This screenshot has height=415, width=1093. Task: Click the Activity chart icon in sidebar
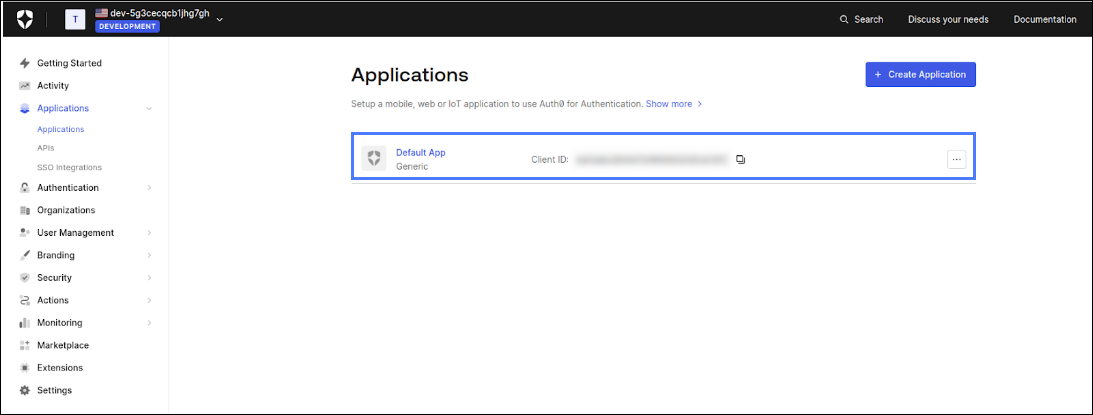pos(25,86)
